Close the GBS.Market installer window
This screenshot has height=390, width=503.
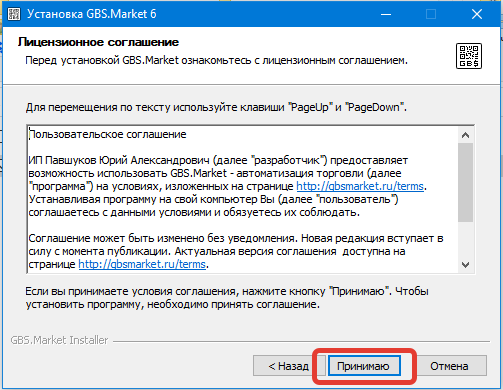tap(477, 14)
